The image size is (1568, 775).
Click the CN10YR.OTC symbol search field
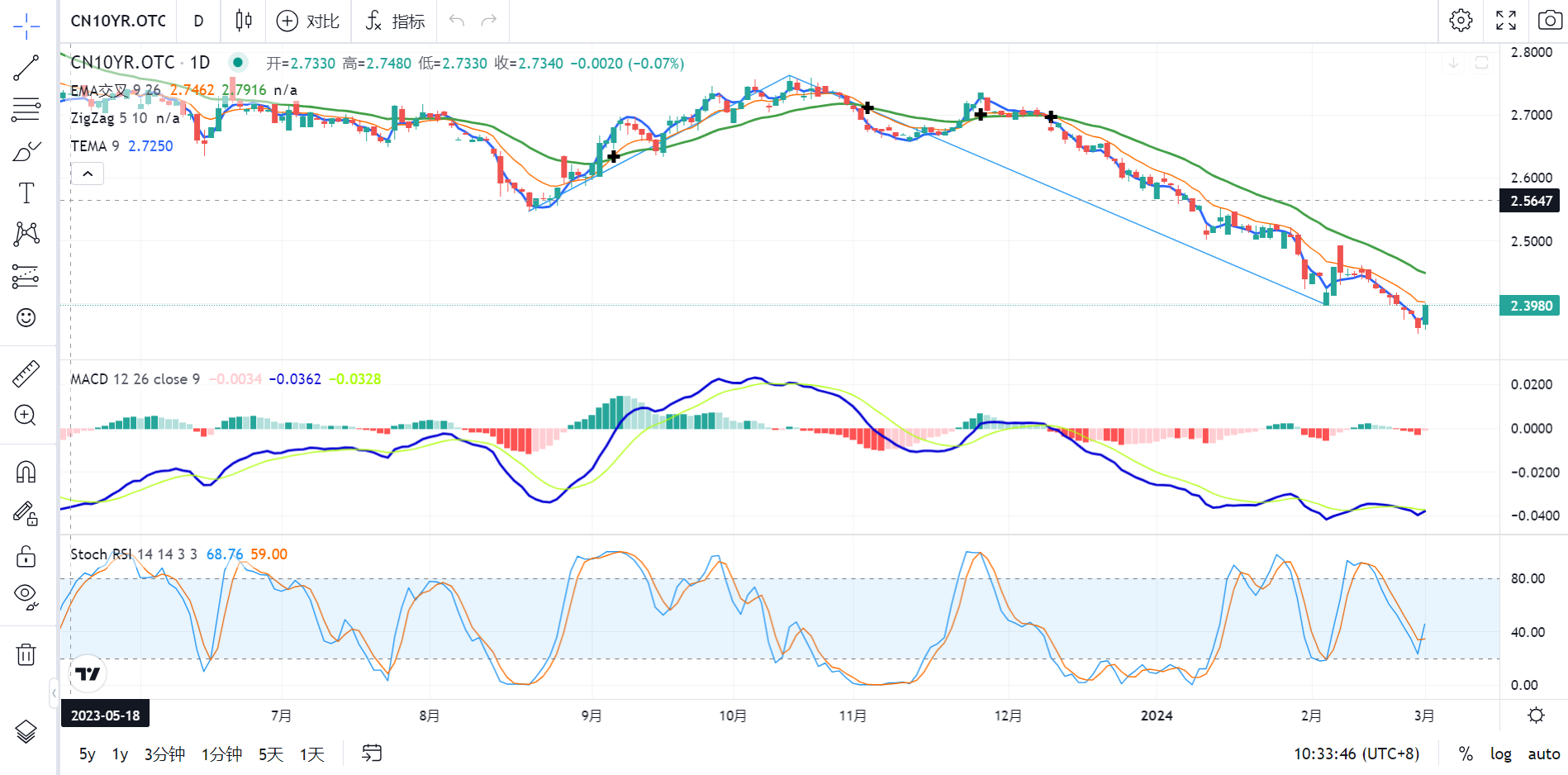(118, 21)
